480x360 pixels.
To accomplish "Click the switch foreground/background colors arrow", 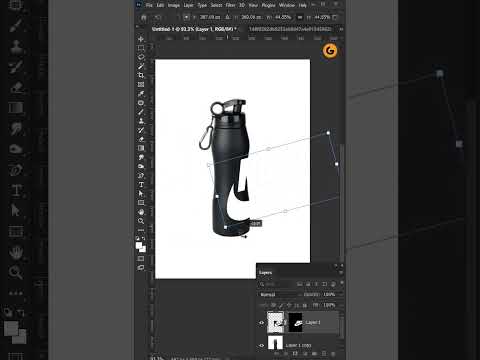I will pos(144,238).
